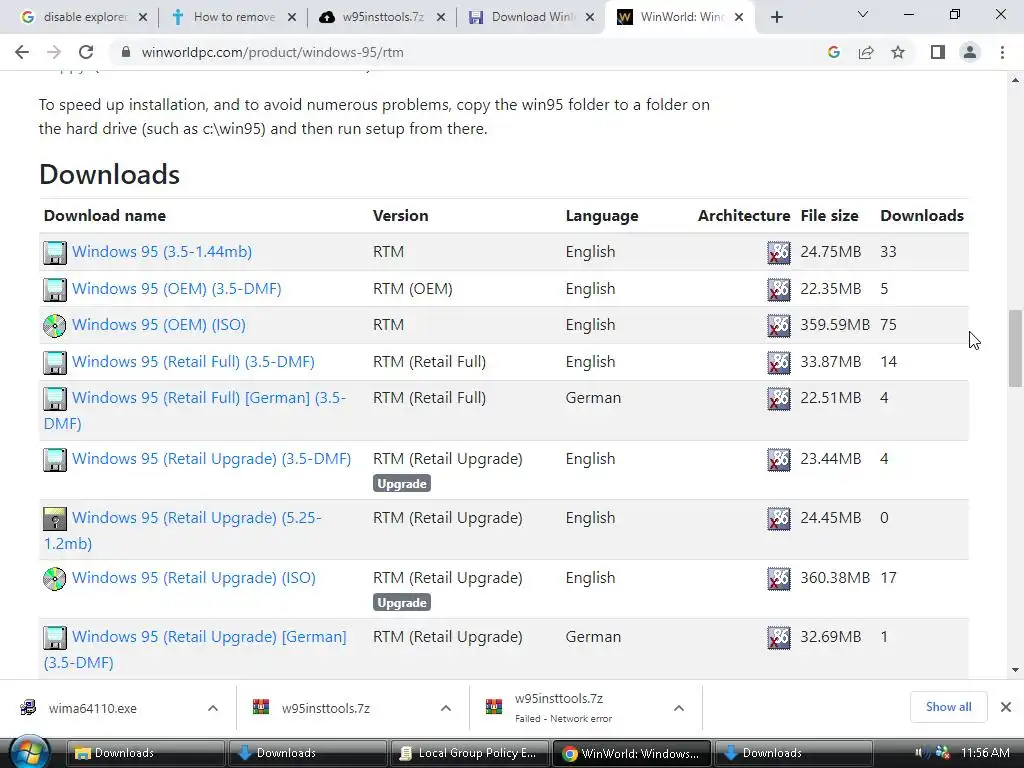The image size is (1024, 768).
Task: Open the Chrome profile menu
Action: pos(970,52)
